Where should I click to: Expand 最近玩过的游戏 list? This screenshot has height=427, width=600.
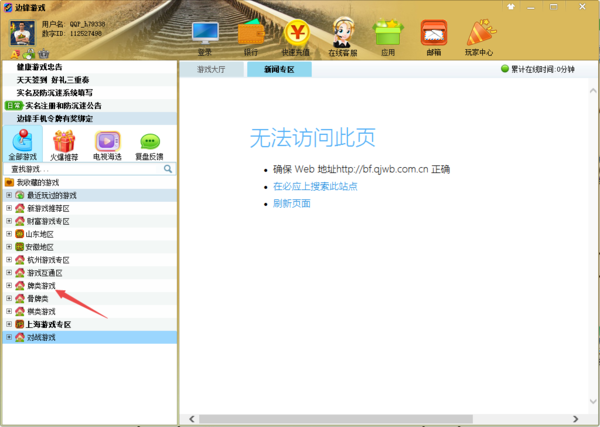coord(9,195)
